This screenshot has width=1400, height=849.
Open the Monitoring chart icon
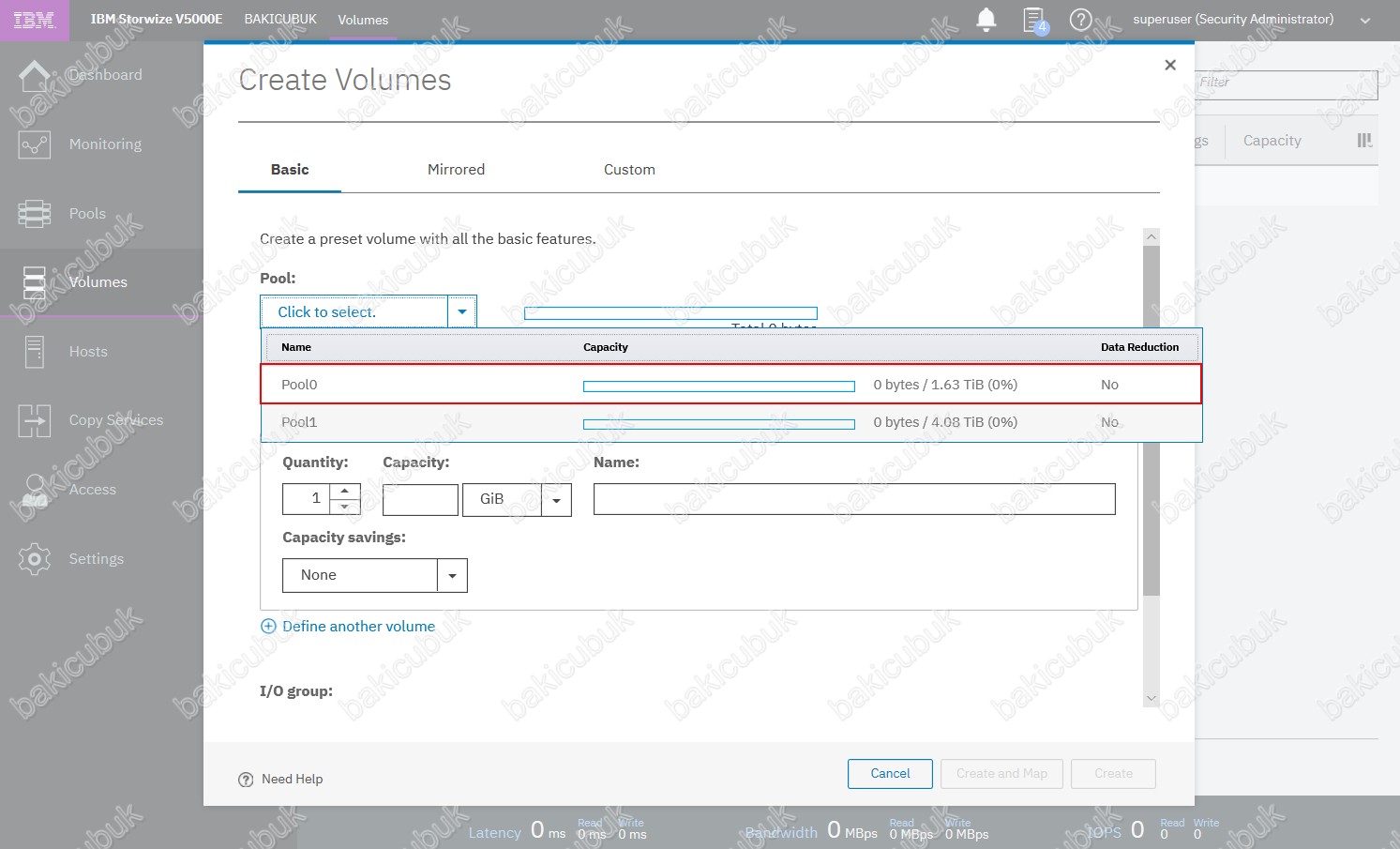point(35,144)
